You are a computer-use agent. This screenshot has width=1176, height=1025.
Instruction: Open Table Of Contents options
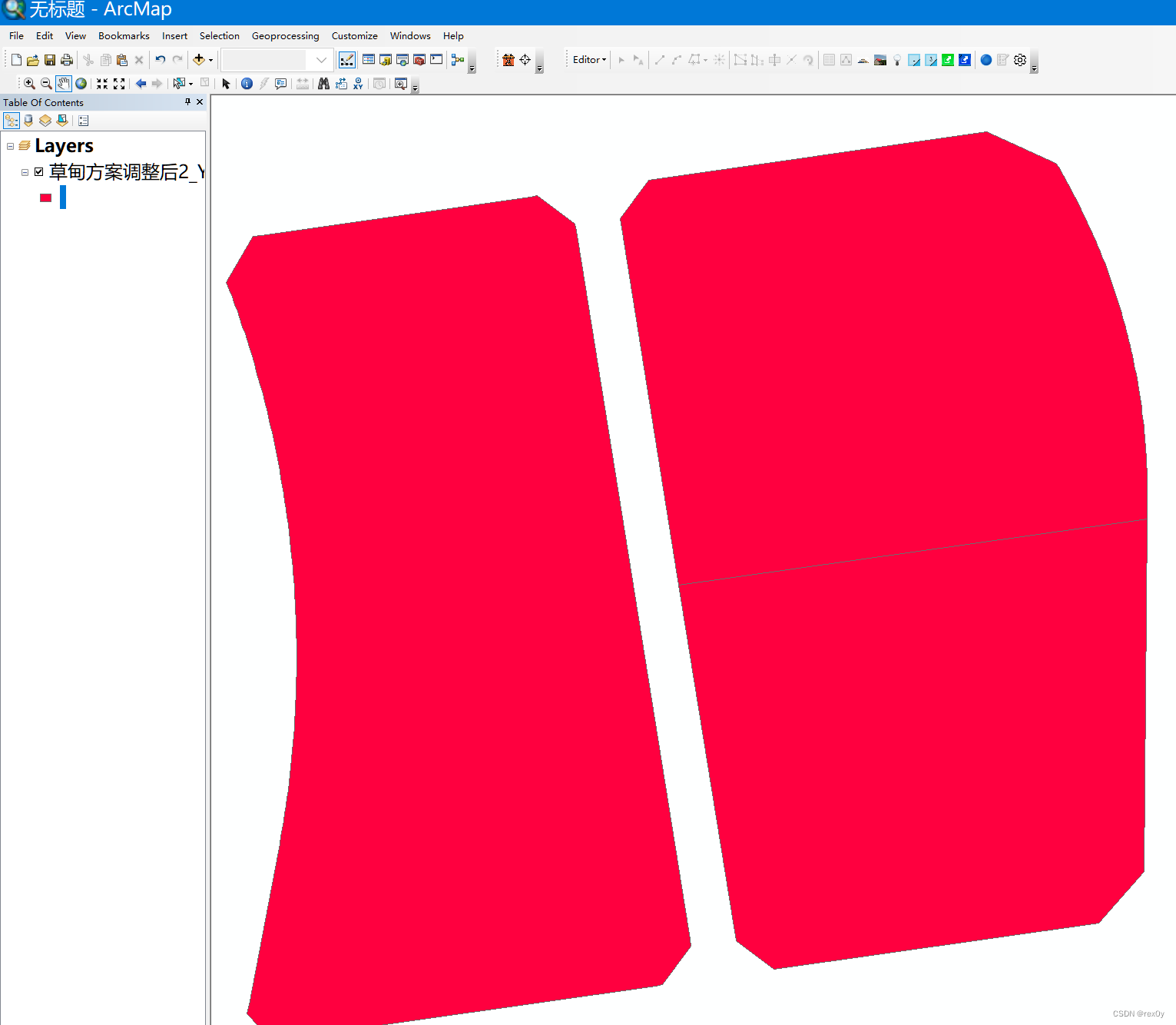tap(84, 121)
